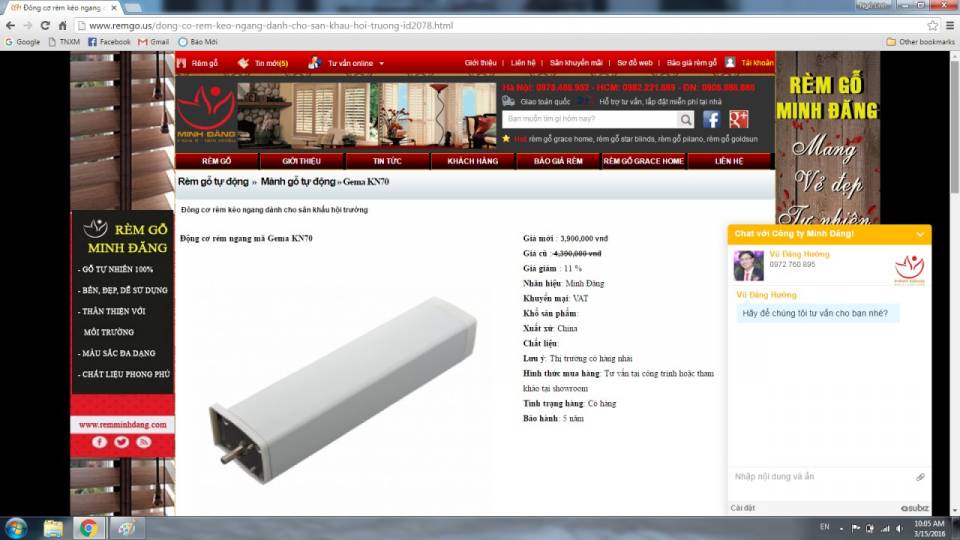Bookmark this page with the star icon

pyautogui.click(x=932, y=25)
